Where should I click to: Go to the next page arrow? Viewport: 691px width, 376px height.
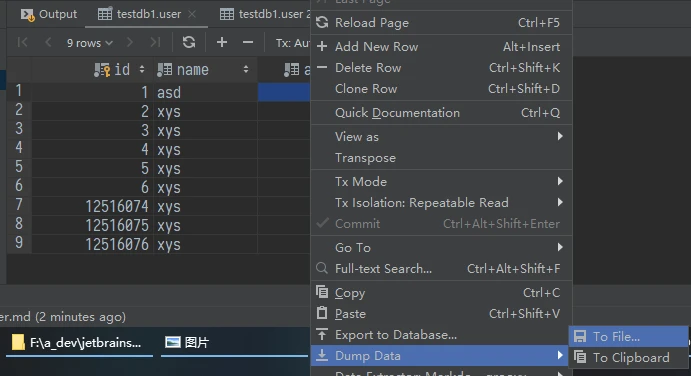coord(129,42)
